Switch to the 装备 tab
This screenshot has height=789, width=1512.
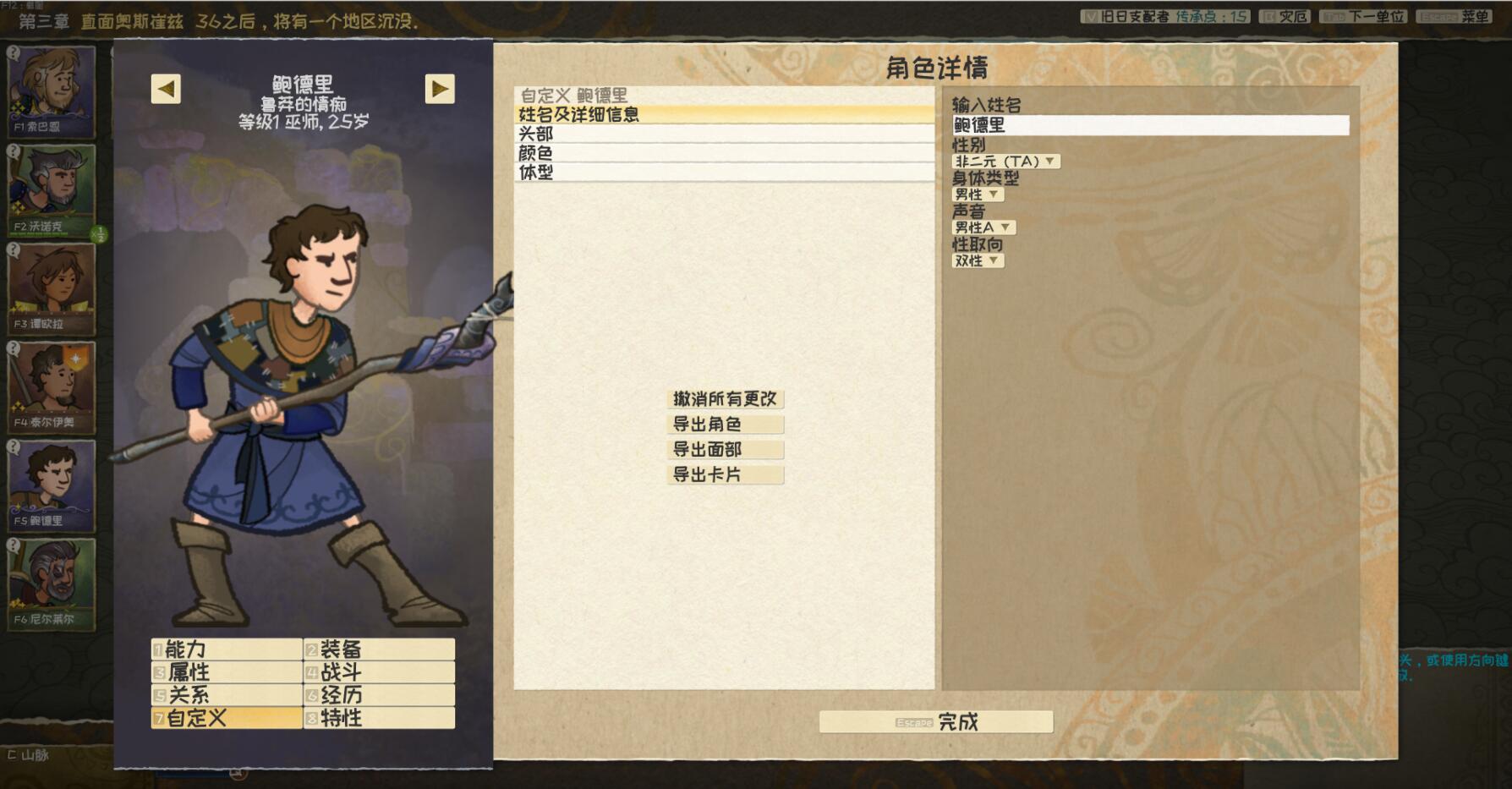[x=379, y=649]
